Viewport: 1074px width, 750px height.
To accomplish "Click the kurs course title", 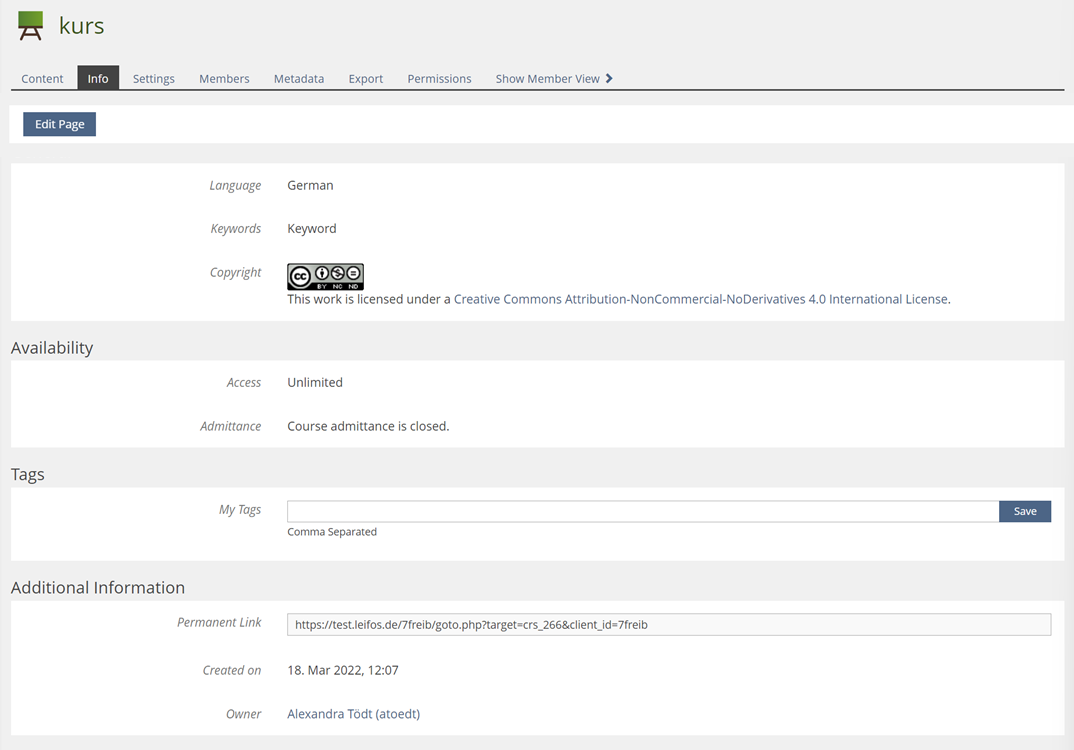I will coord(81,26).
